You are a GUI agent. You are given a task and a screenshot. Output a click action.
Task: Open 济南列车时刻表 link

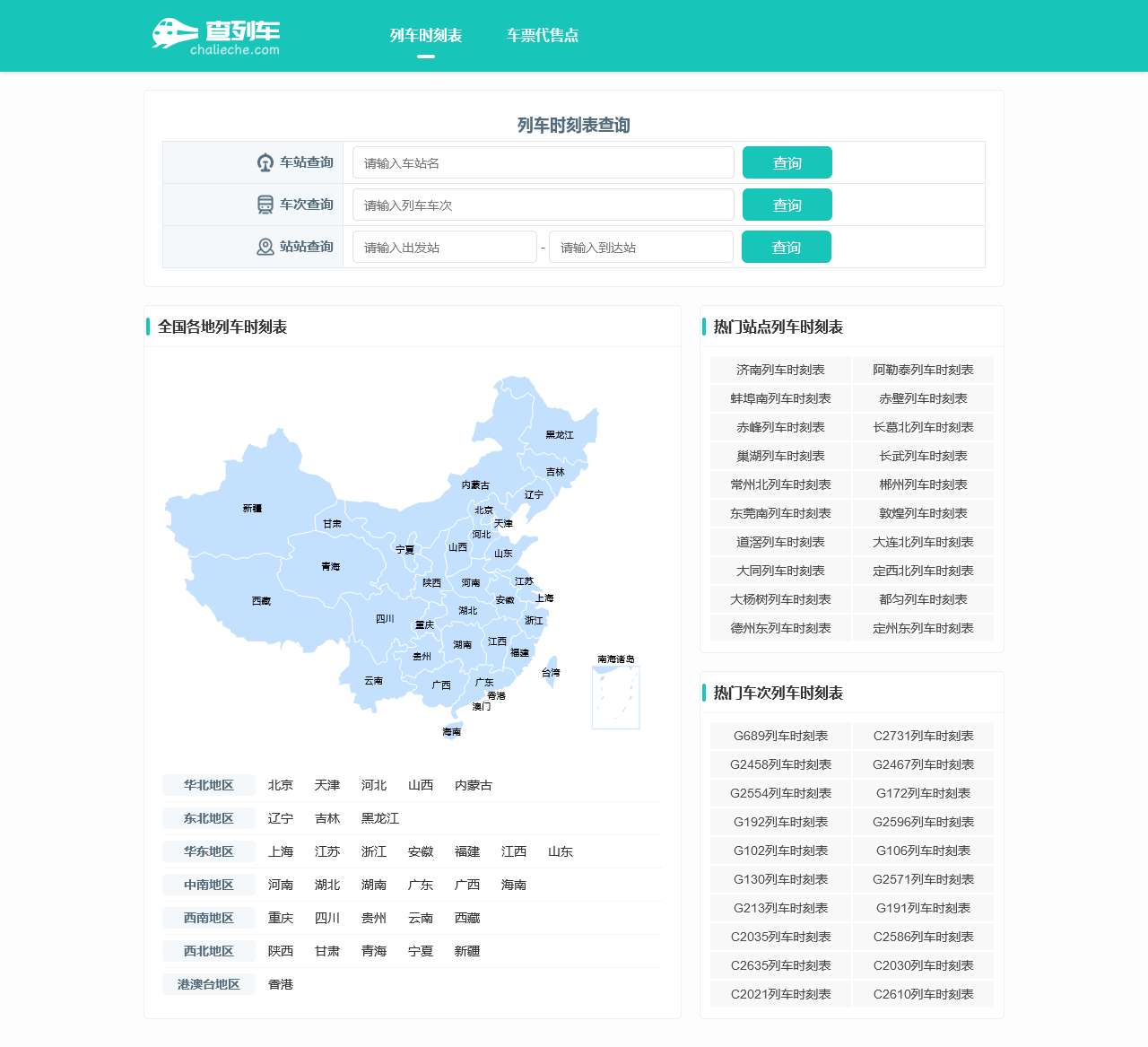[x=780, y=370]
